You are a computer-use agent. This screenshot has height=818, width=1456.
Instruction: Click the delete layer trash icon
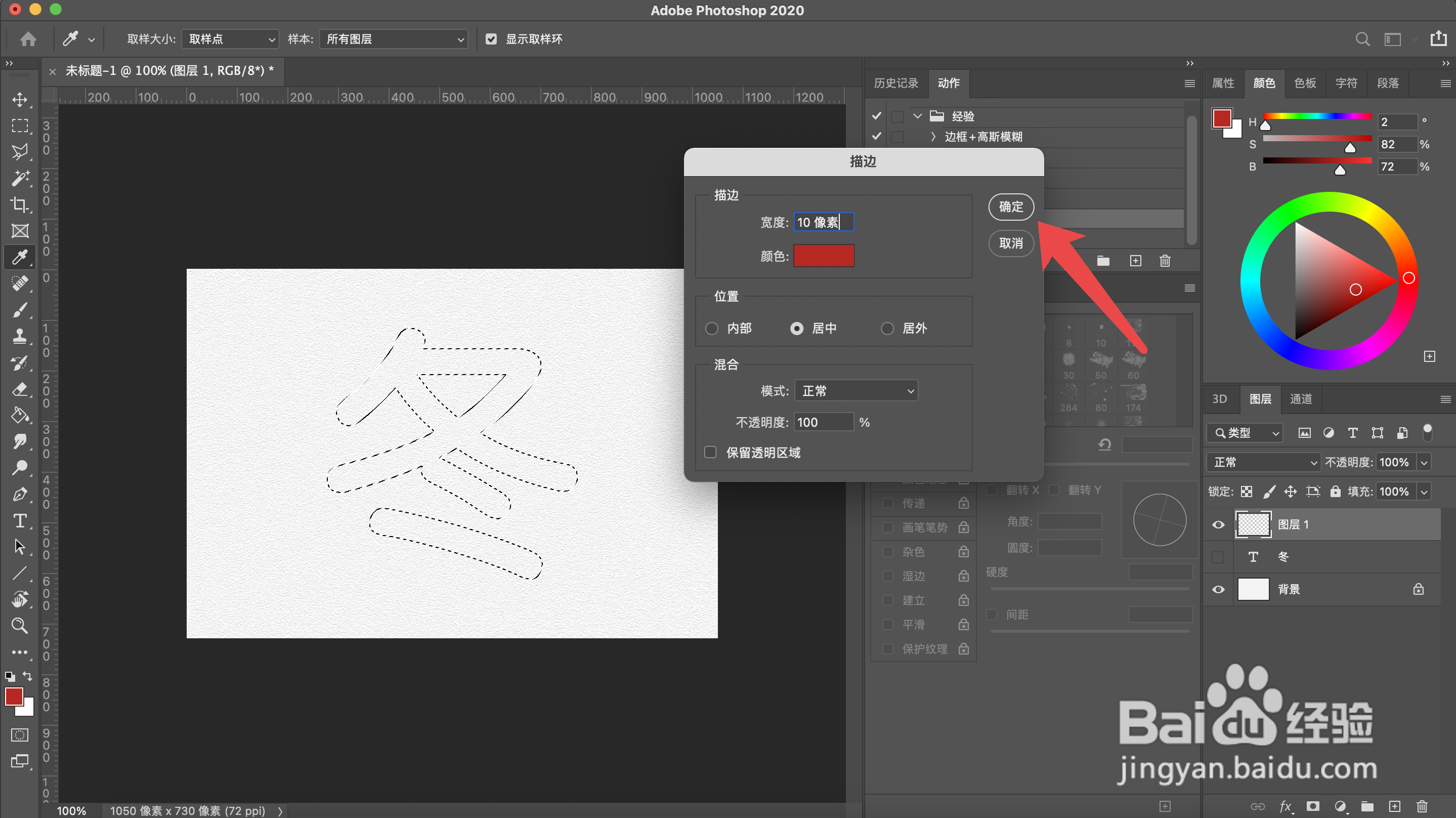pyautogui.click(x=1422, y=806)
